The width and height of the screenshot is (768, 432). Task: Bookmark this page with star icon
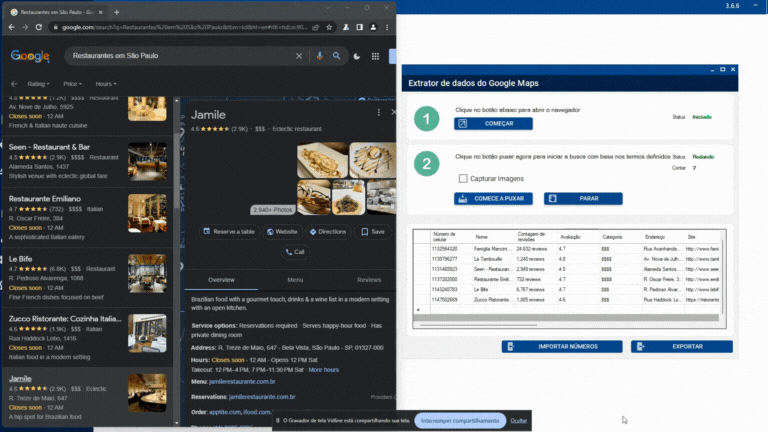point(329,27)
